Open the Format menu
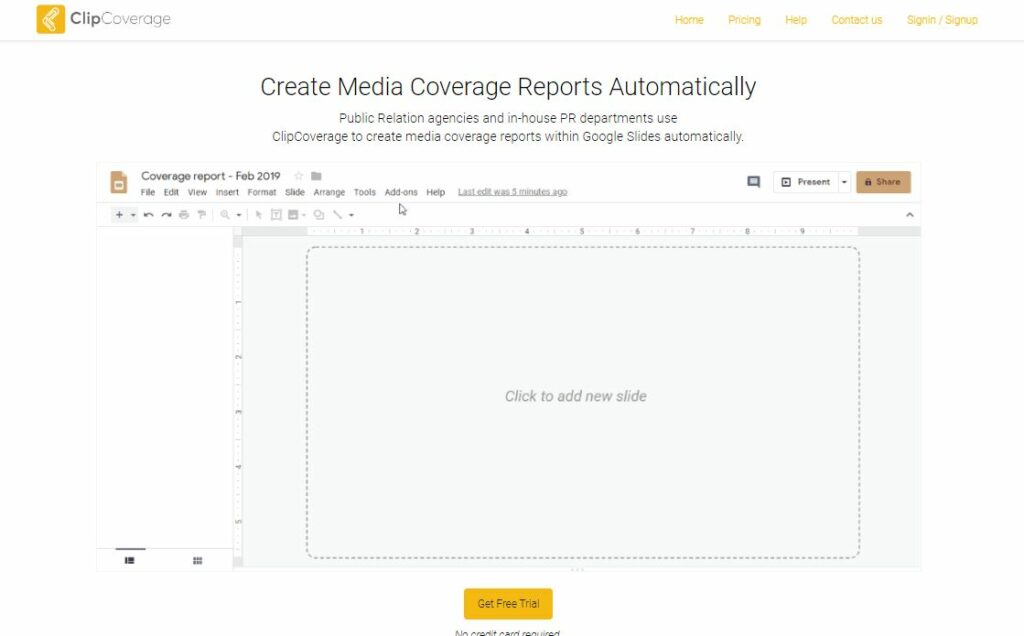Image resolution: width=1024 pixels, height=636 pixels. pos(262,192)
